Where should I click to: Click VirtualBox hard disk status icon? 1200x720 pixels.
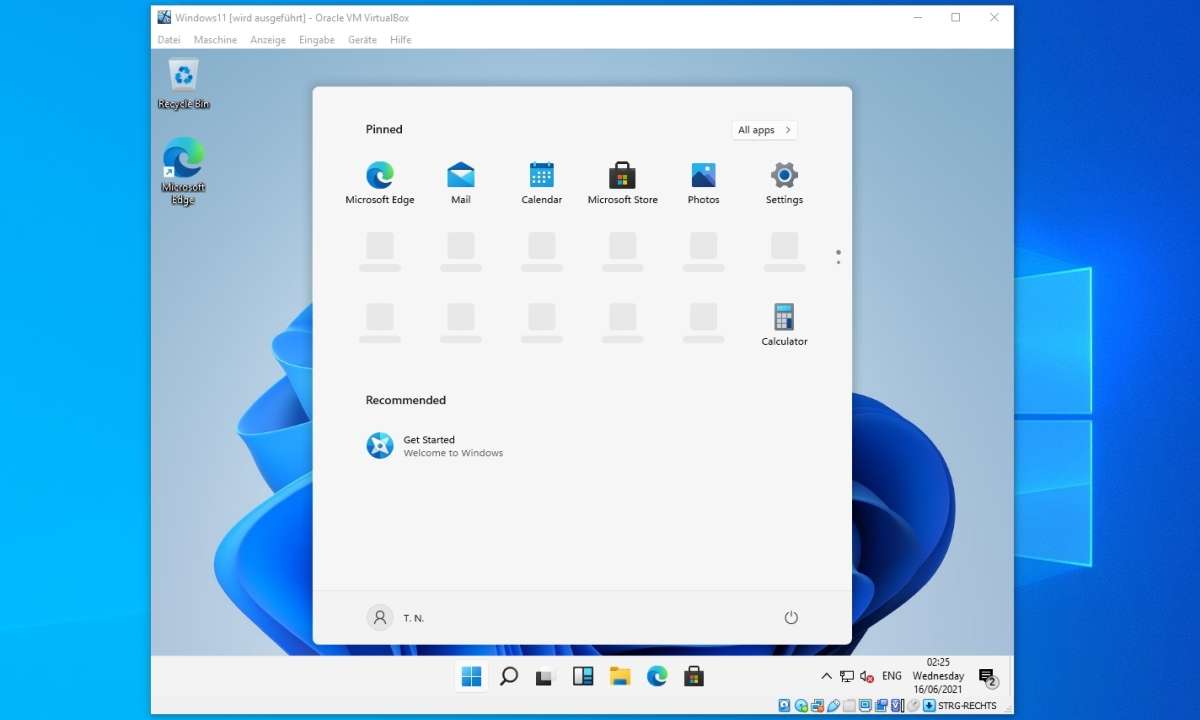coord(784,705)
